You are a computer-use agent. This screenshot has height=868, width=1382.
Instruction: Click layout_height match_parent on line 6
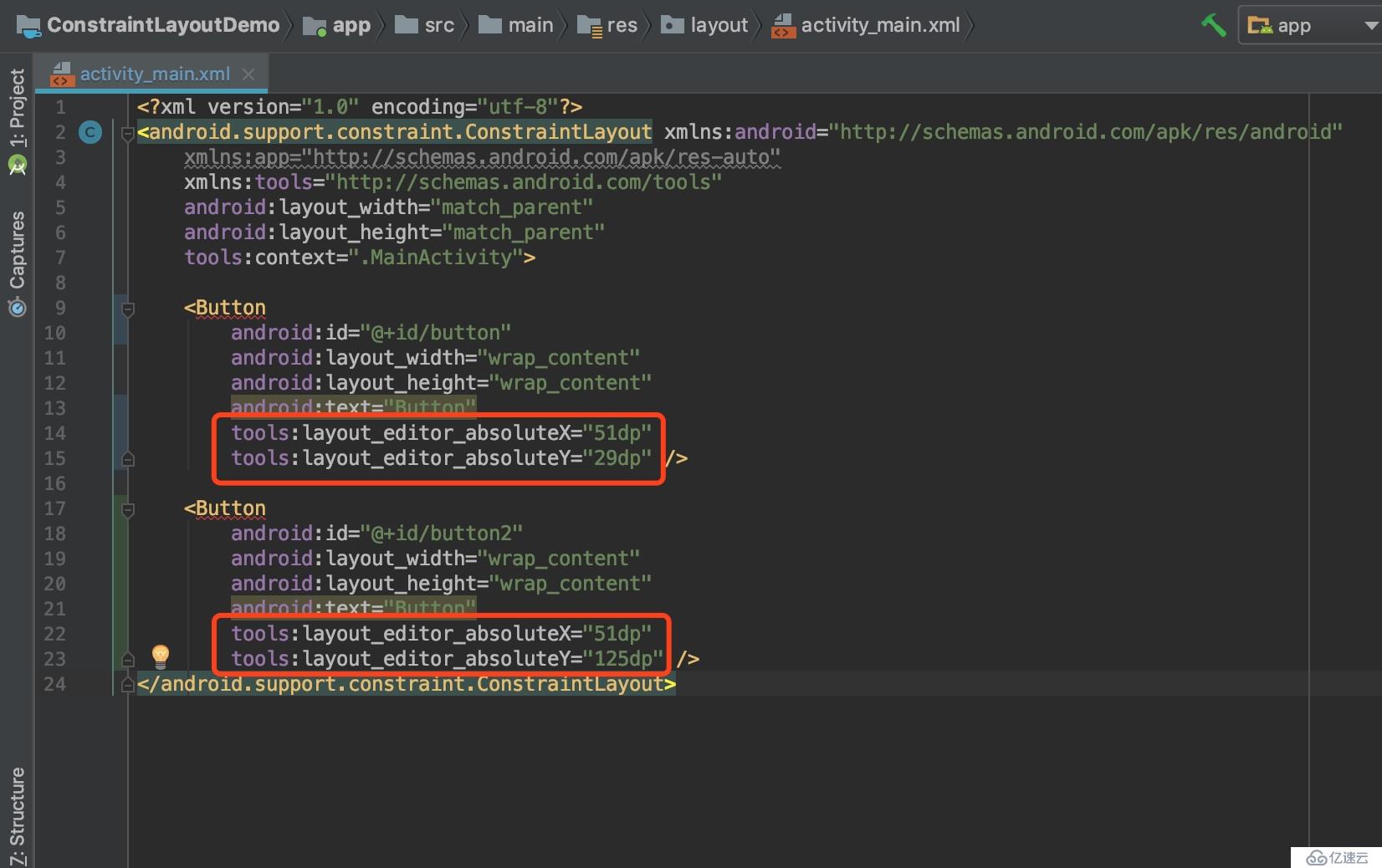coord(394,232)
